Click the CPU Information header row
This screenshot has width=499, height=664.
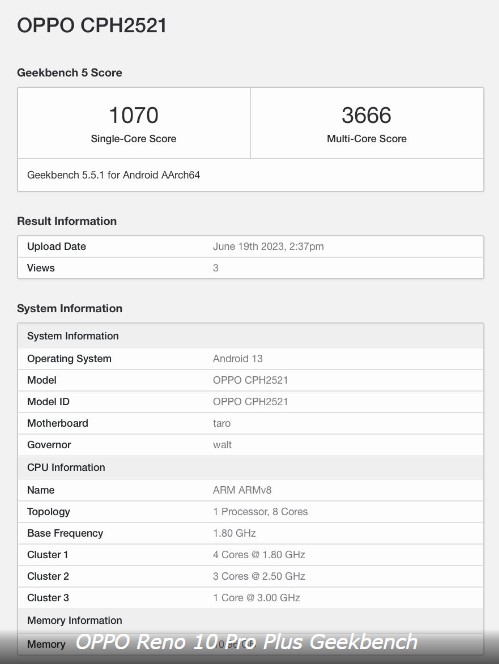point(250,468)
